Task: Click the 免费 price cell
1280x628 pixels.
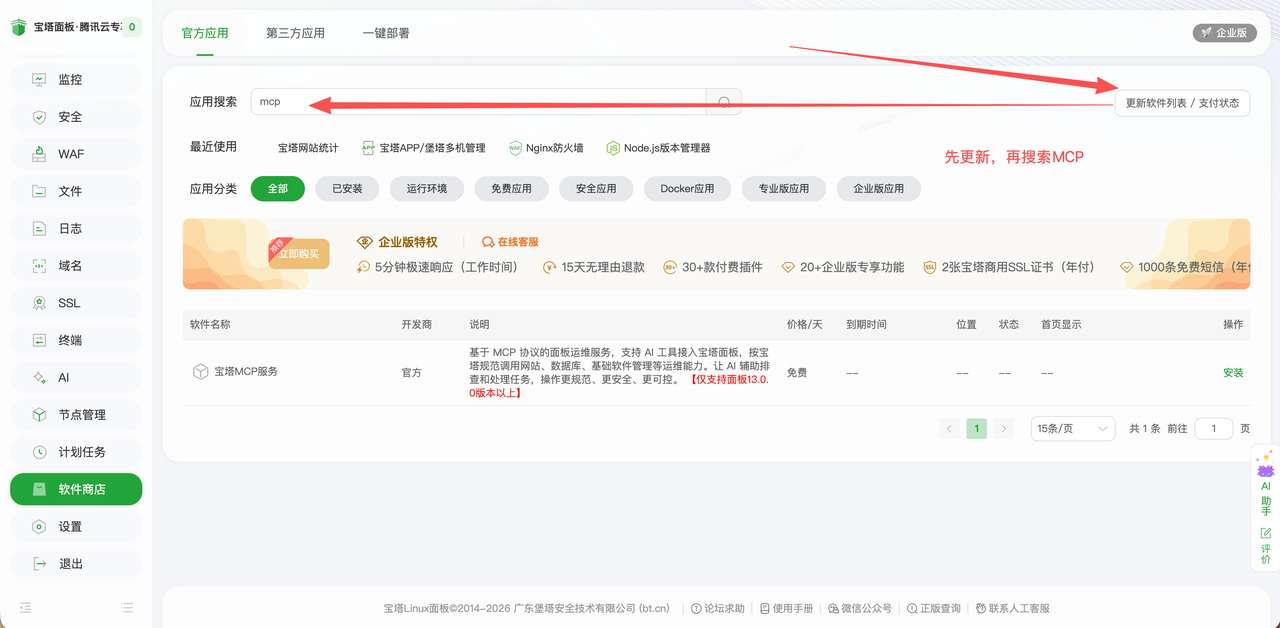Action: coord(797,372)
